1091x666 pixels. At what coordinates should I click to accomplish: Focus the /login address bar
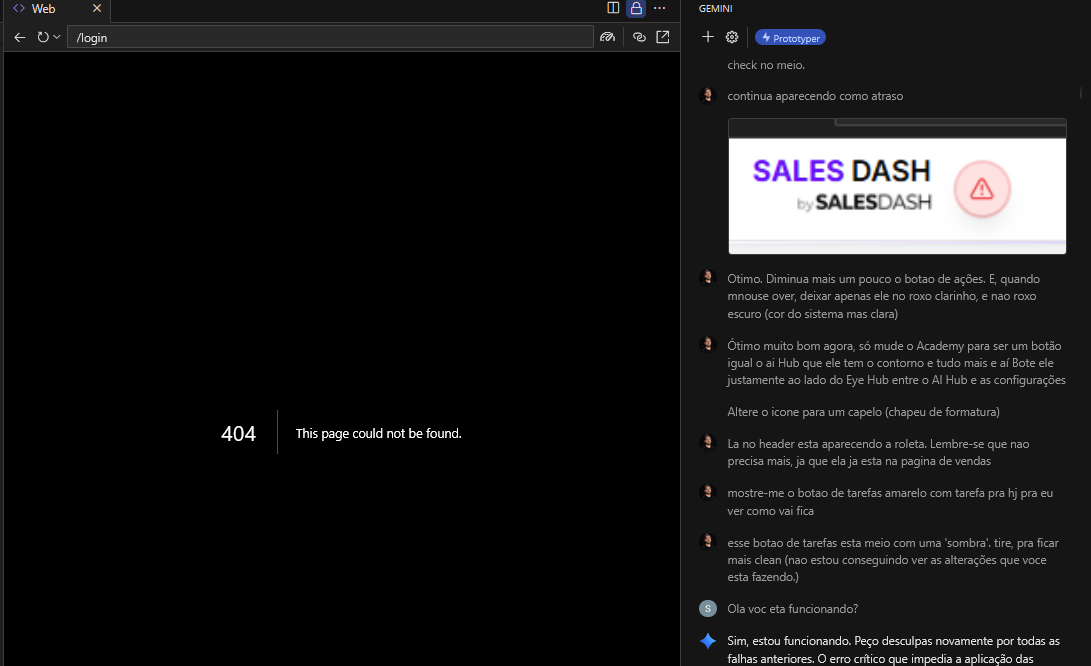pyautogui.click(x=330, y=38)
